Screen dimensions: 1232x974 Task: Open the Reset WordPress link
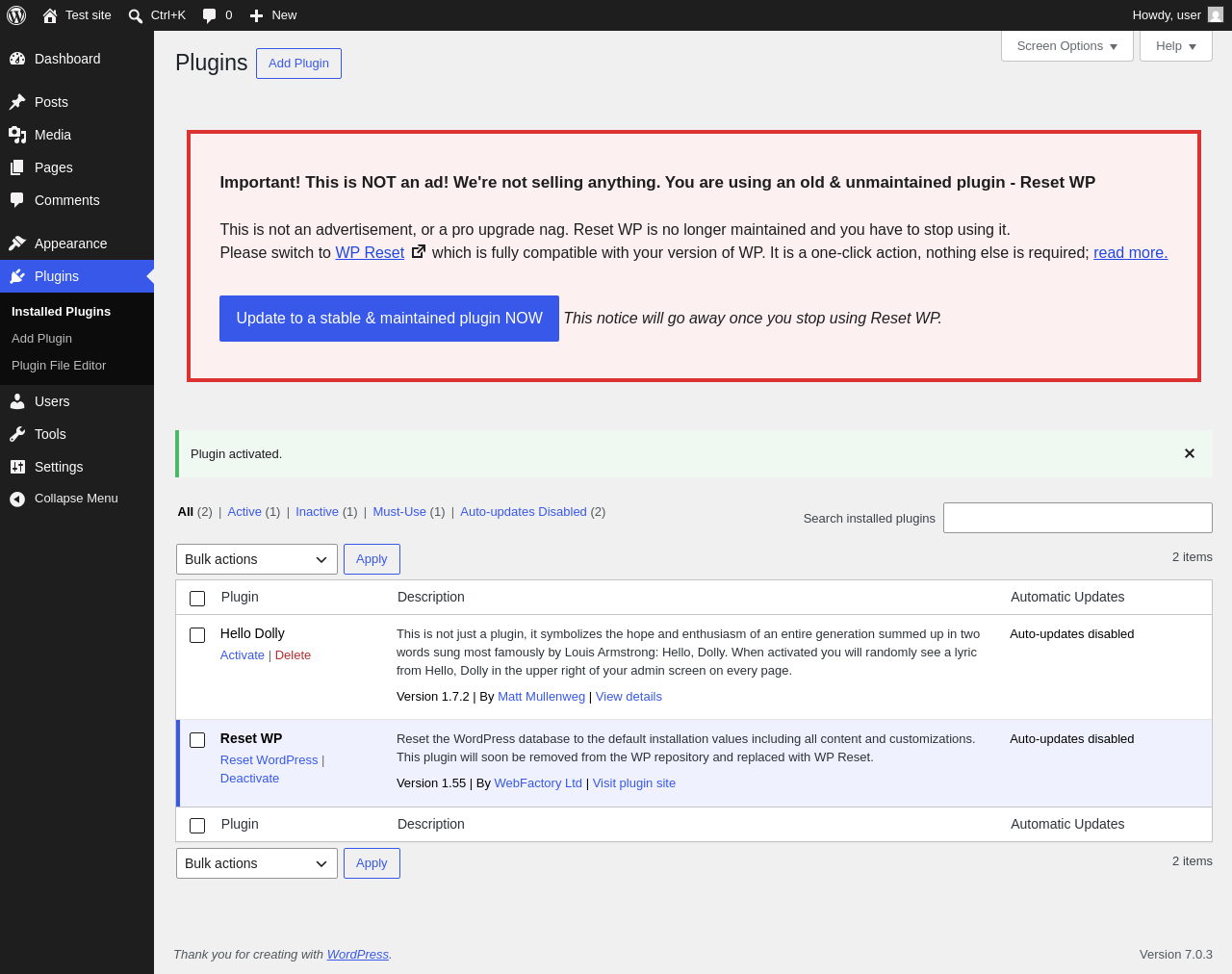(x=269, y=760)
